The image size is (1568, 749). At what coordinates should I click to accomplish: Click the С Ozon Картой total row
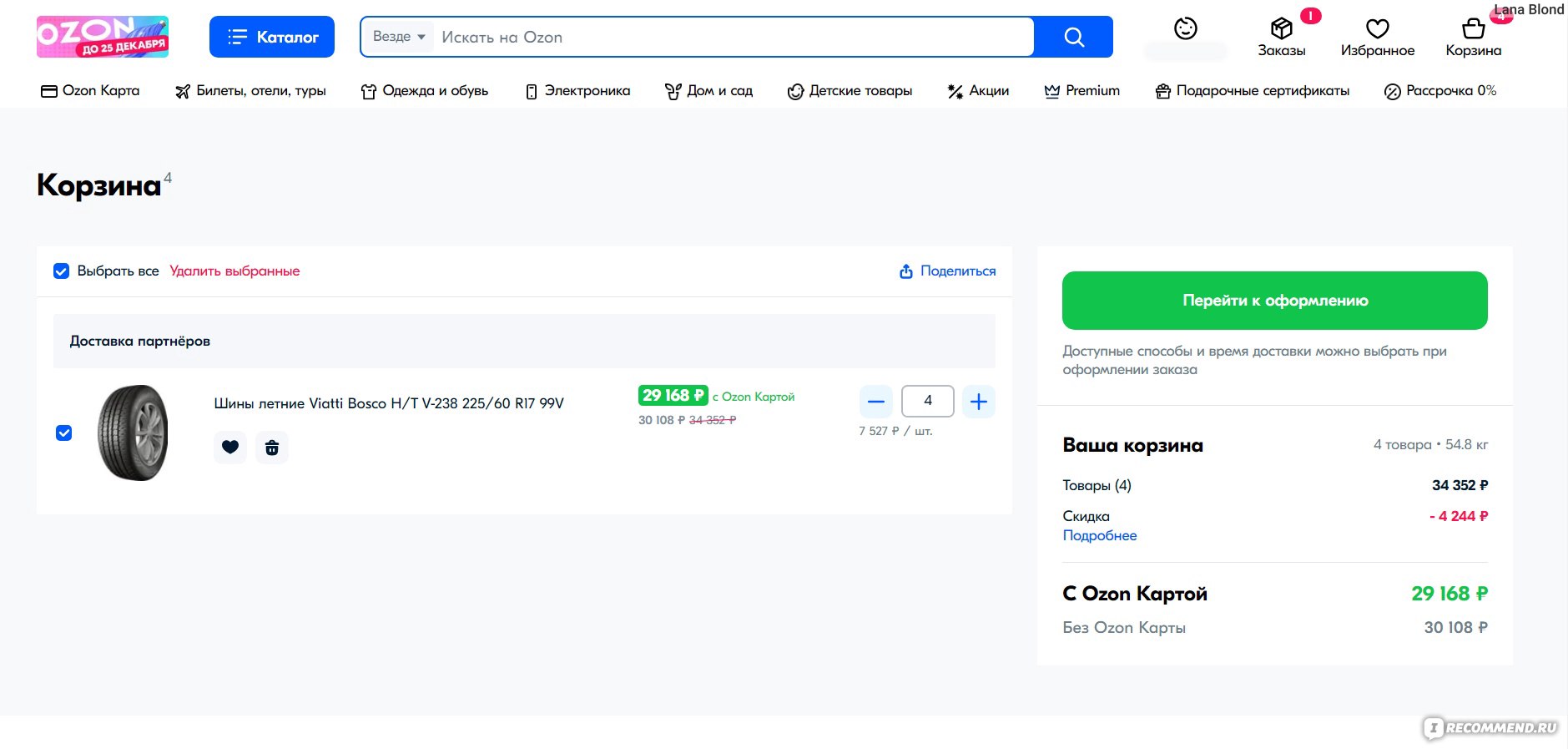(x=1274, y=594)
